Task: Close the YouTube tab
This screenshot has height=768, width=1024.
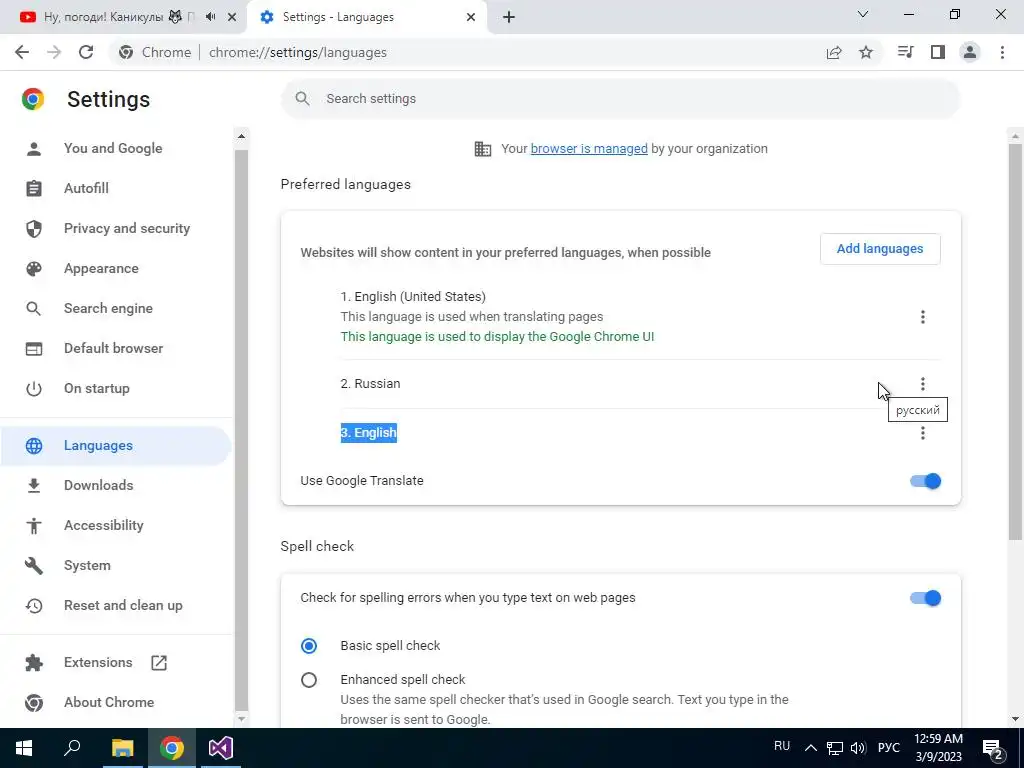Action: tap(232, 17)
